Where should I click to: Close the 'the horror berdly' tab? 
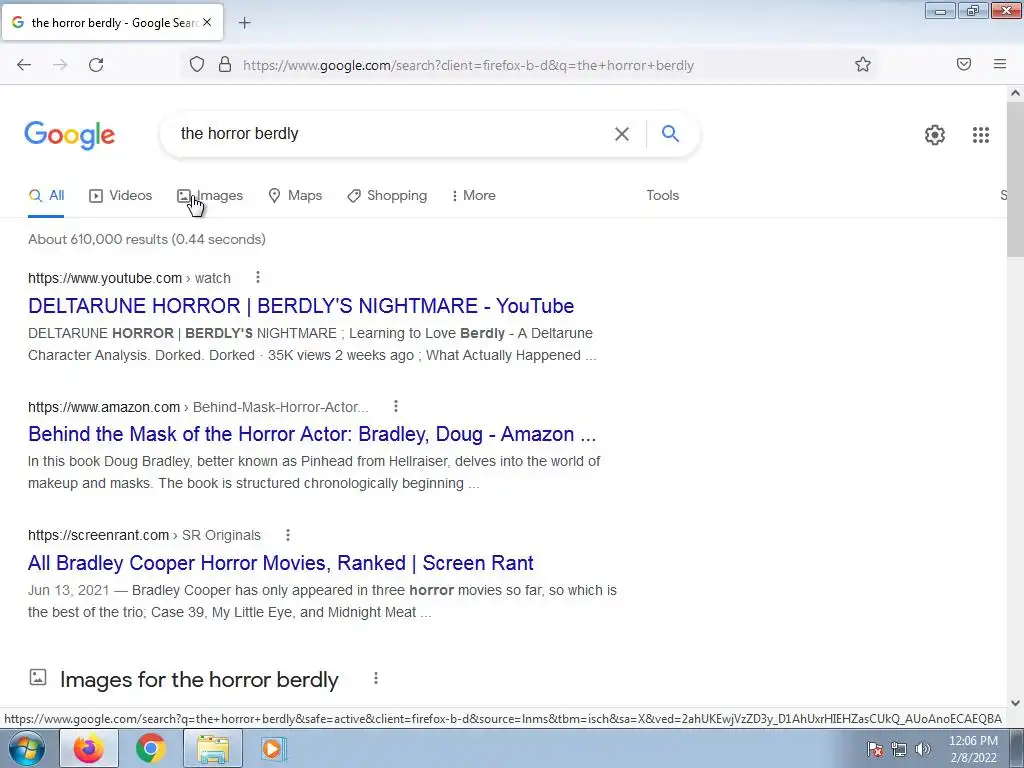click(x=207, y=22)
